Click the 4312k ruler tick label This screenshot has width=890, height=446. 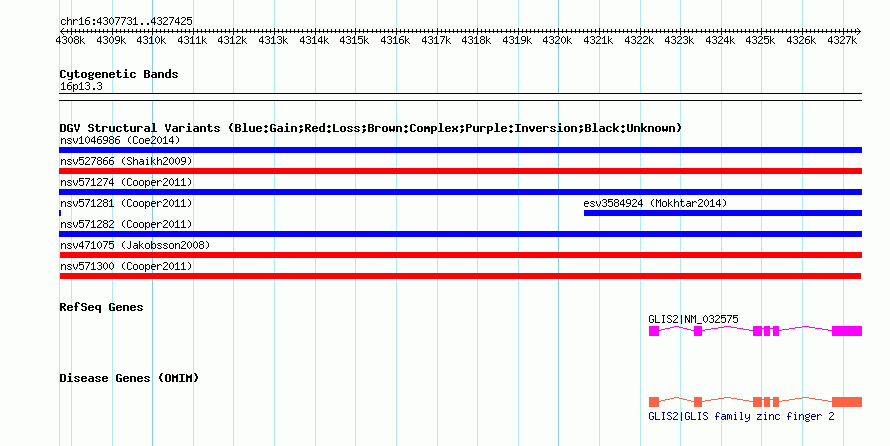(x=232, y=40)
